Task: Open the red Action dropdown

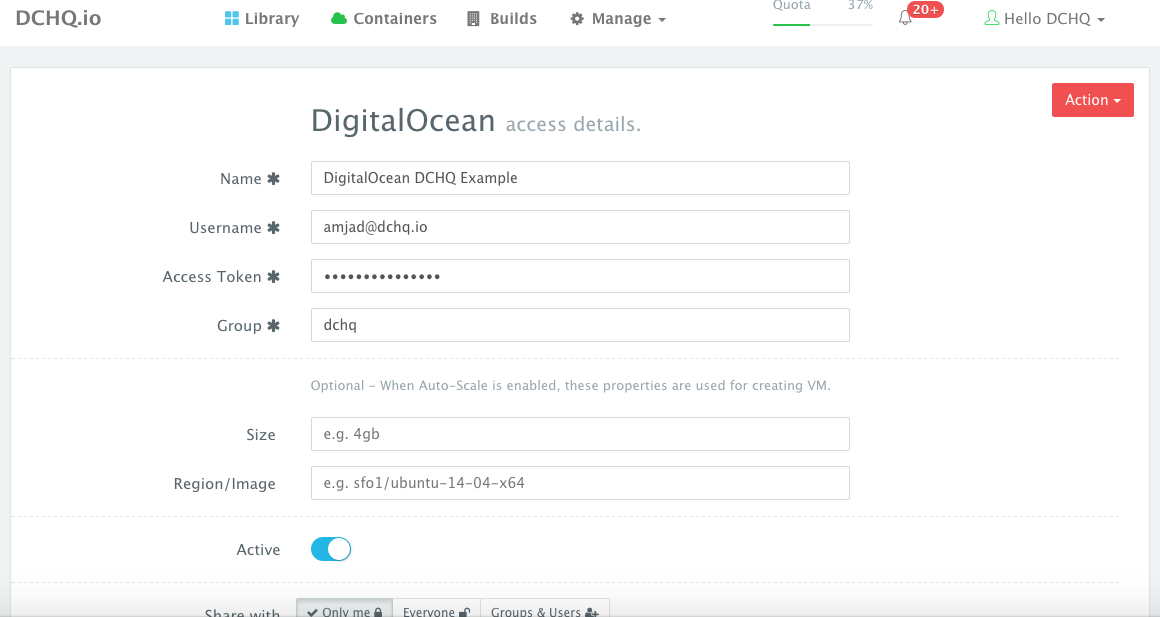Action: (1093, 100)
